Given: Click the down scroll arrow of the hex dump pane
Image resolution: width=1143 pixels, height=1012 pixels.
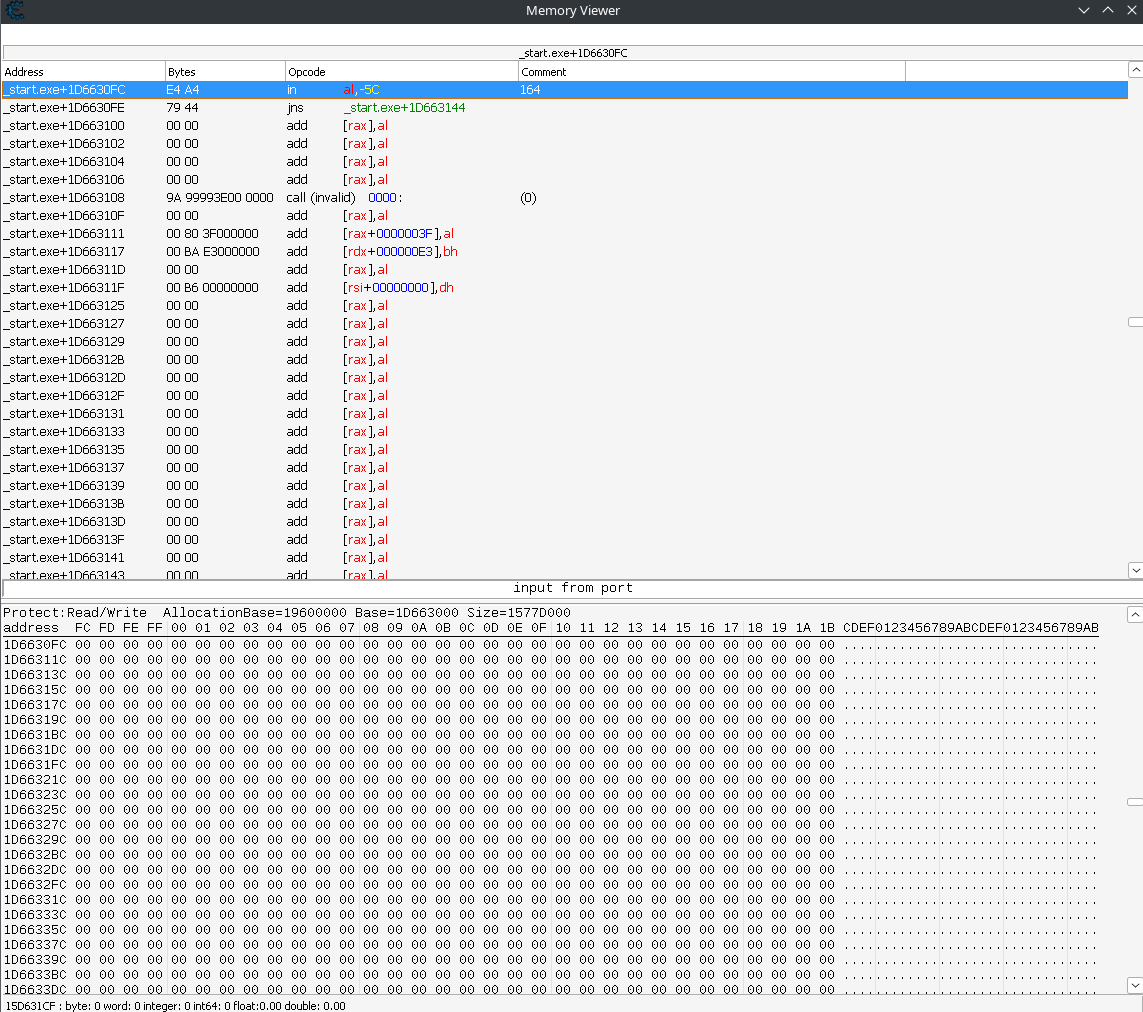Looking at the screenshot, I should (x=1134, y=986).
